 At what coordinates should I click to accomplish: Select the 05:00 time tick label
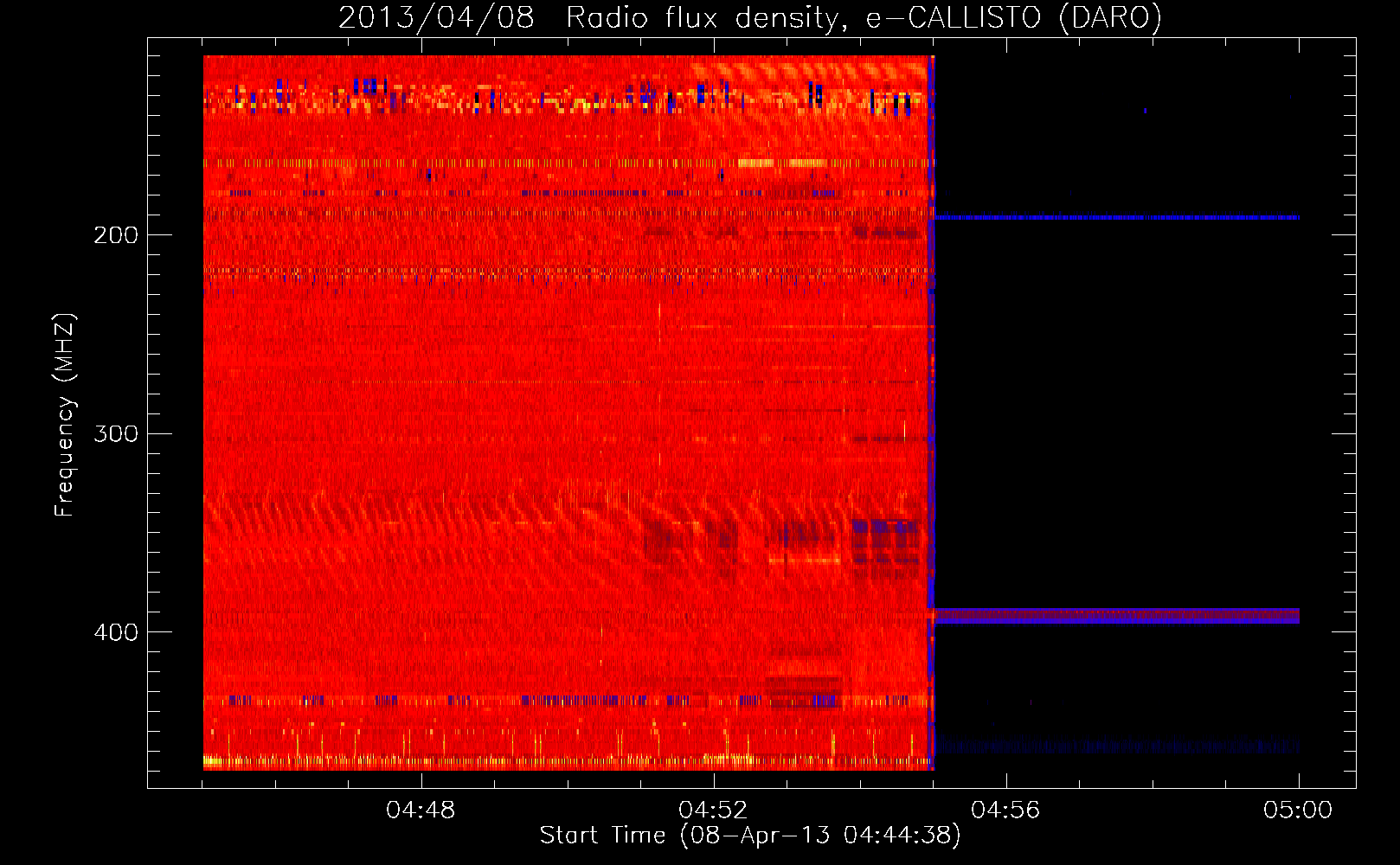pyautogui.click(x=1298, y=811)
